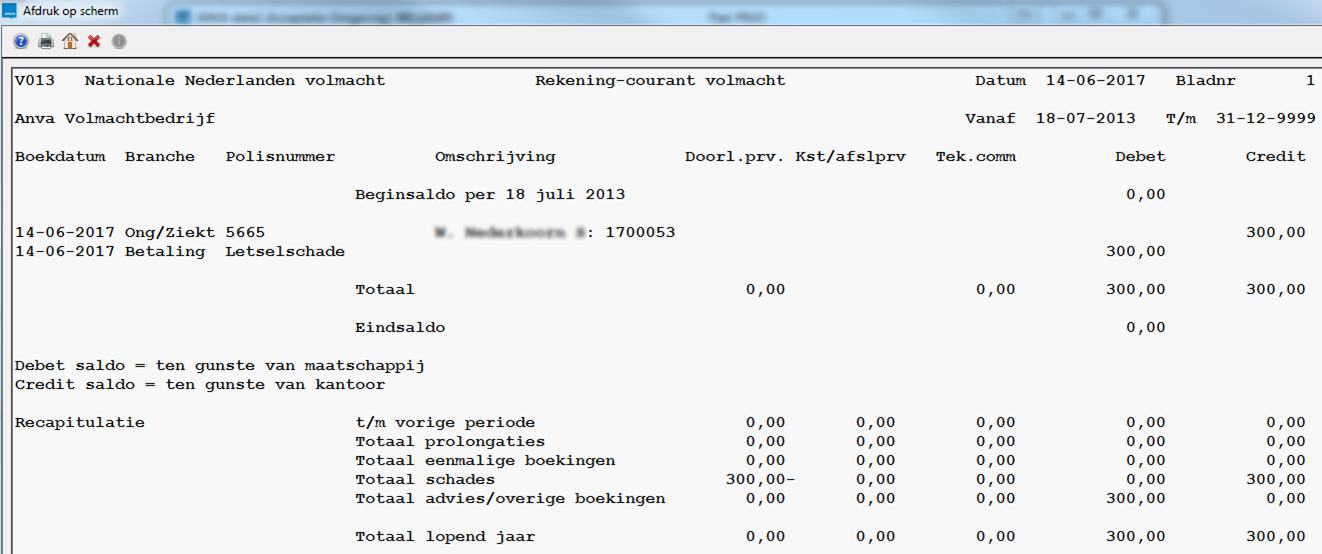This screenshot has width=1322, height=554.
Task: Click the 'Debet' column header
Action: pyautogui.click(x=1140, y=156)
